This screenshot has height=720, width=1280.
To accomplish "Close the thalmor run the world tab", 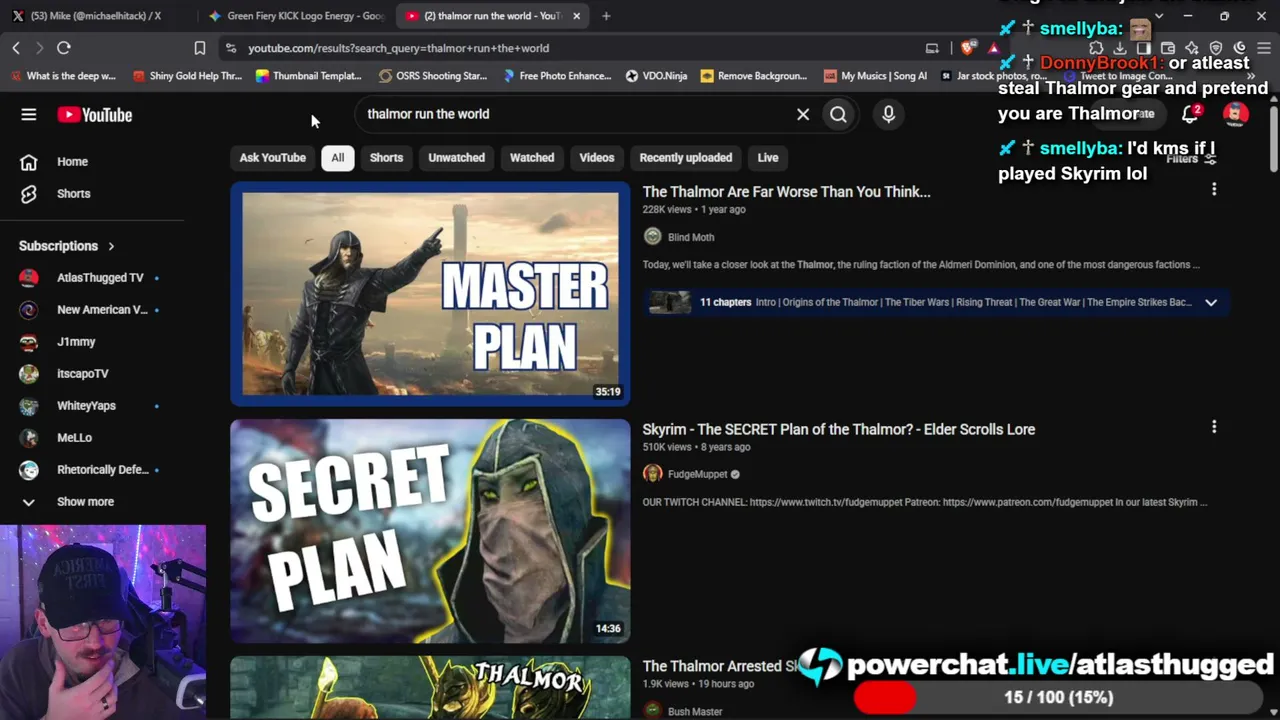I will [576, 16].
